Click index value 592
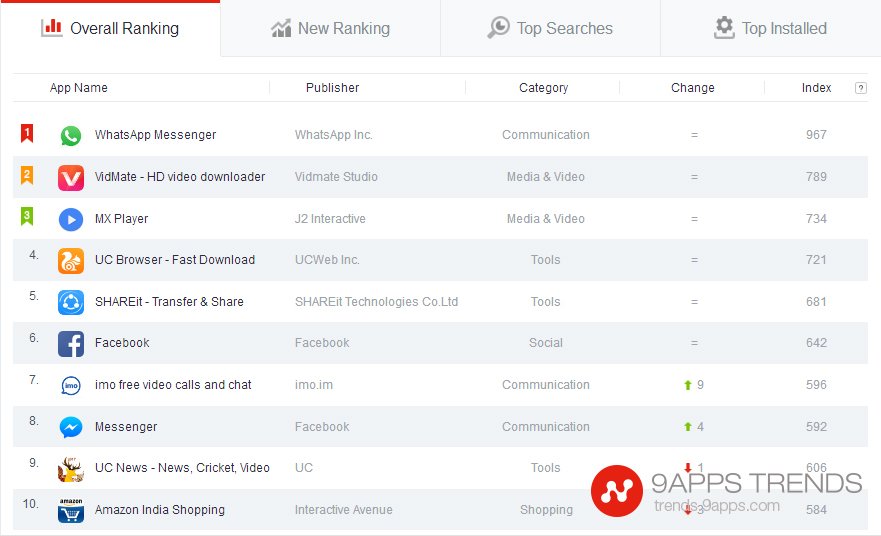 816,426
